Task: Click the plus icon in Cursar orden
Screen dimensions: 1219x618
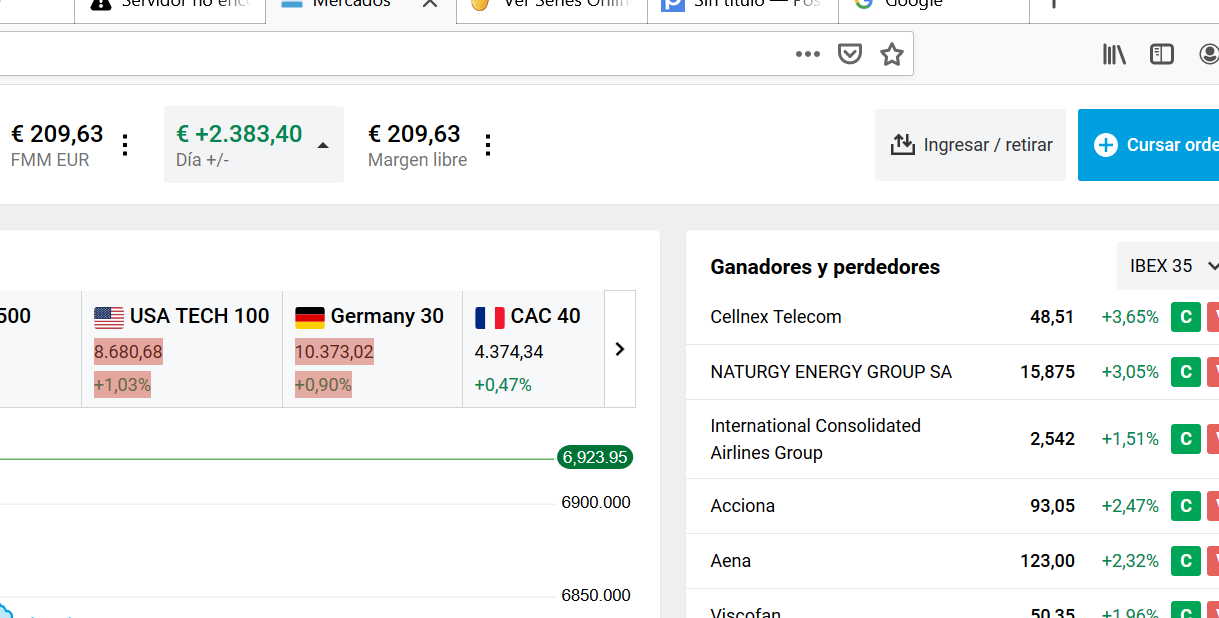Action: coord(1106,145)
